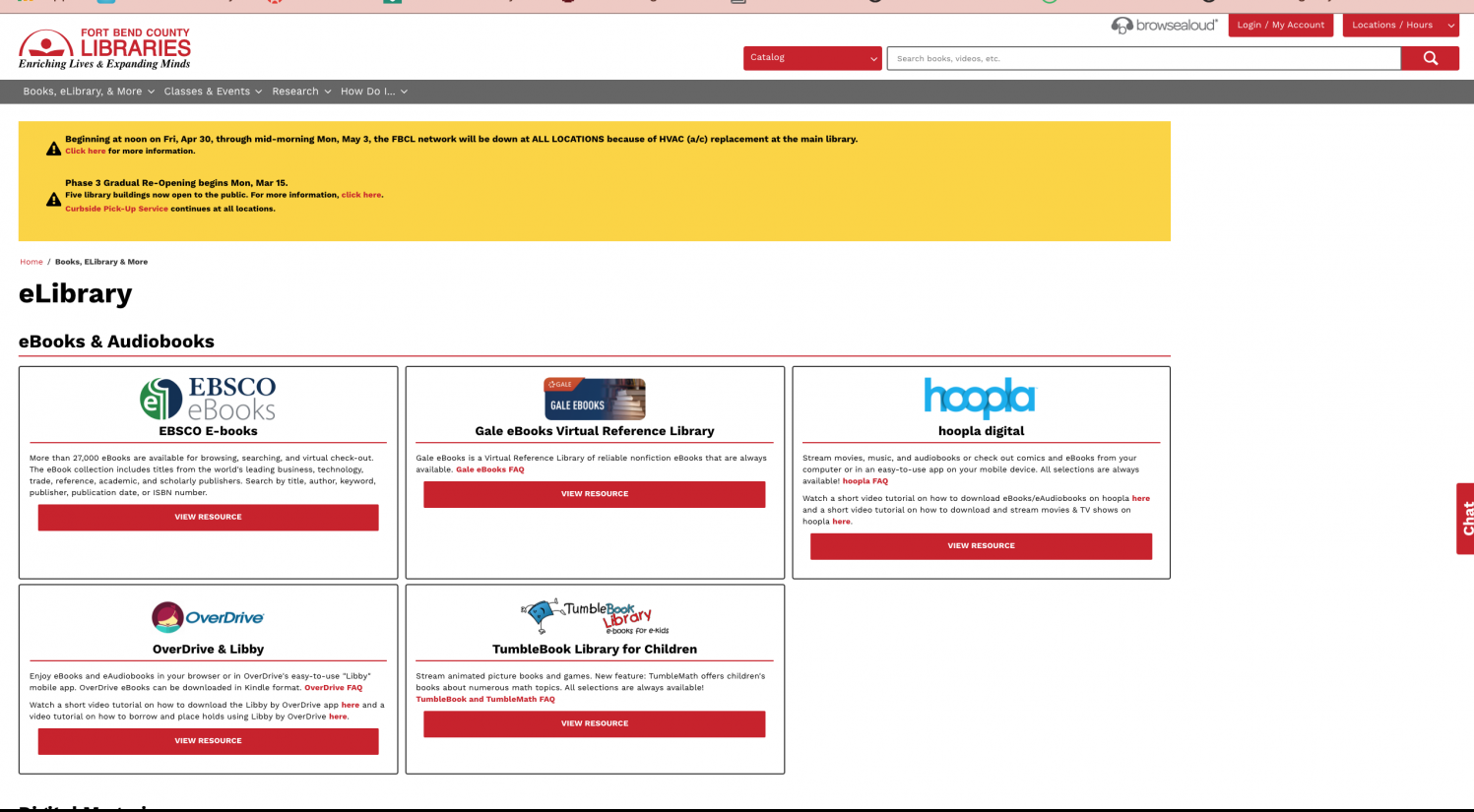This screenshot has height=812, width=1474.
Task: Open Curbside Pick-Up Service link
Action: [x=116, y=209]
